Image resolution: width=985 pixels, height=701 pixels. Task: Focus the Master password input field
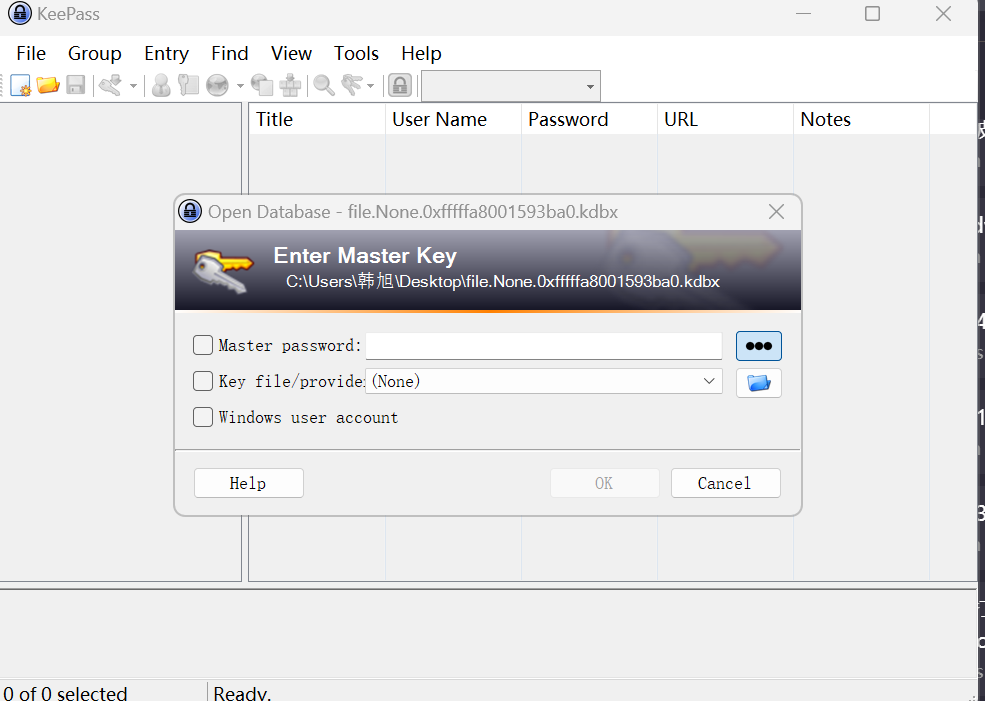pyautogui.click(x=543, y=346)
